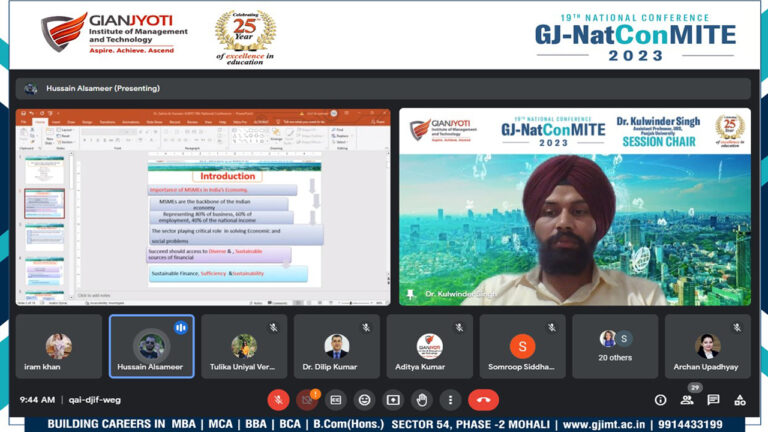The width and height of the screenshot is (768, 432).
Task: Open the 20 others participants tile
Action: (x=615, y=346)
